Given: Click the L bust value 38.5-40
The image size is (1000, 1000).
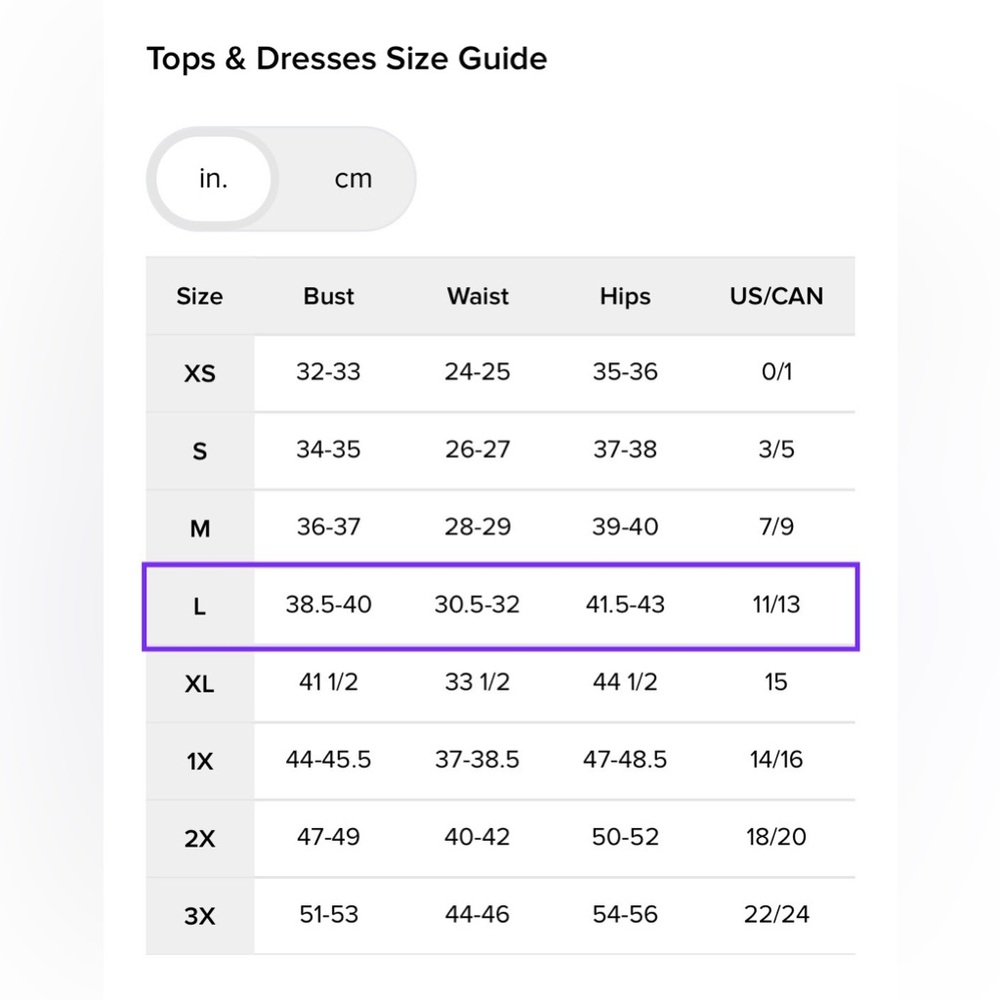Looking at the screenshot, I should tap(328, 605).
